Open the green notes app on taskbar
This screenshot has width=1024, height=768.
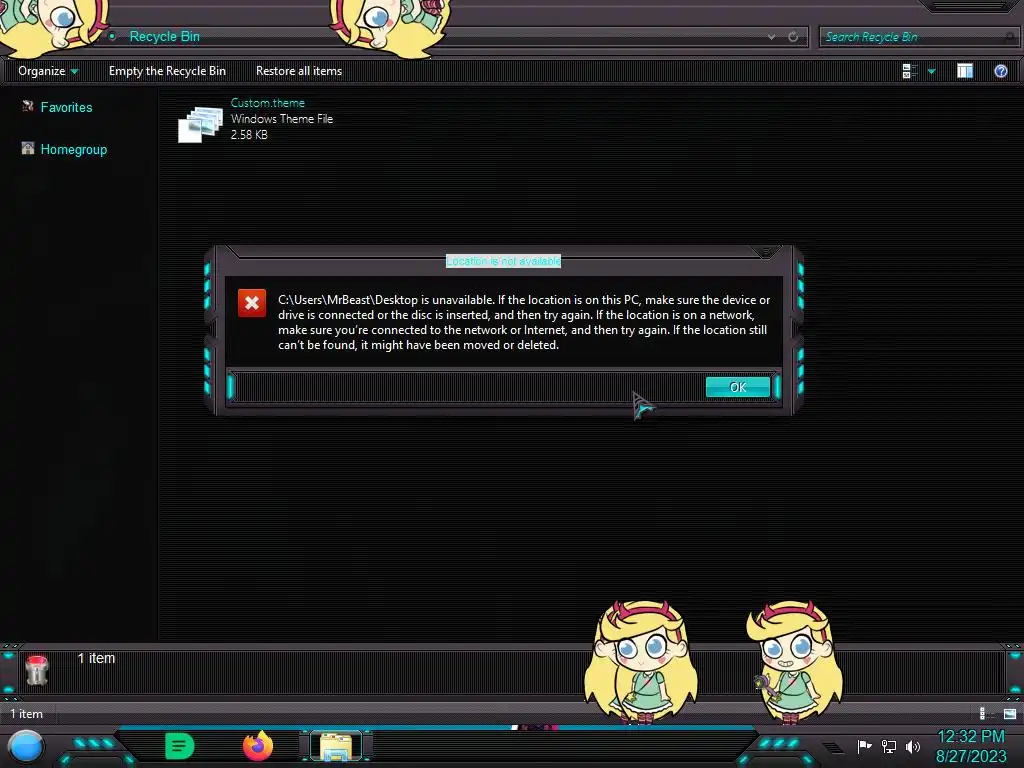point(180,746)
